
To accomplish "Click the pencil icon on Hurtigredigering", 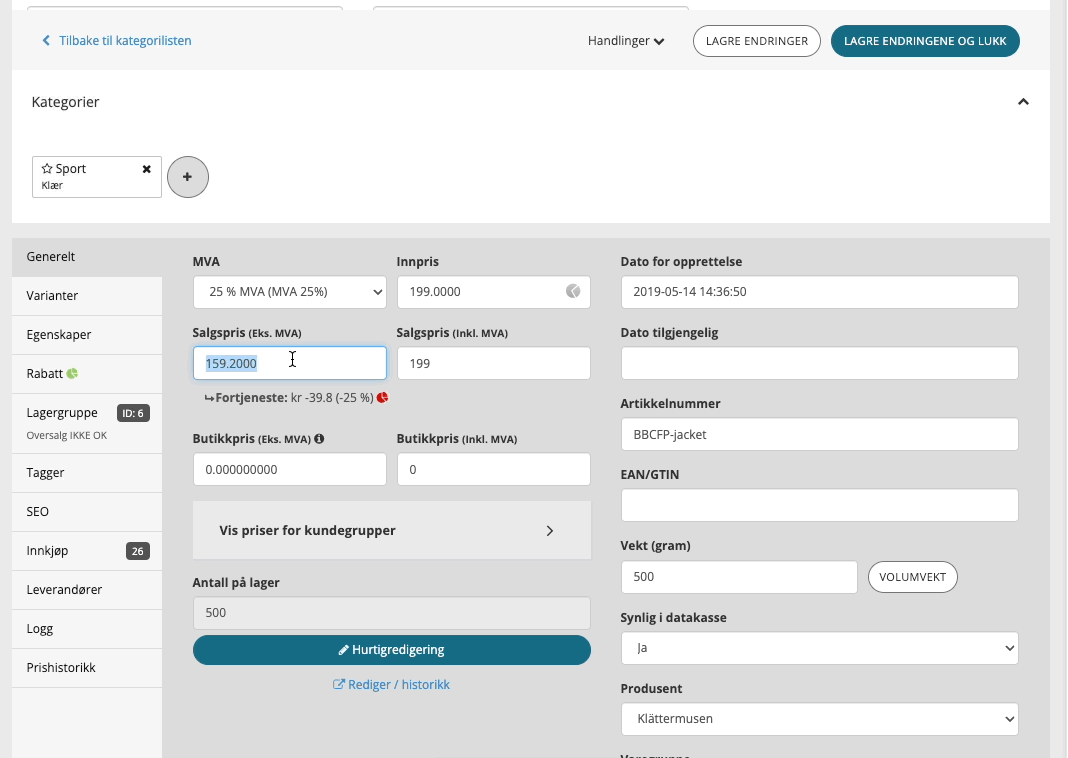I will (344, 650).
